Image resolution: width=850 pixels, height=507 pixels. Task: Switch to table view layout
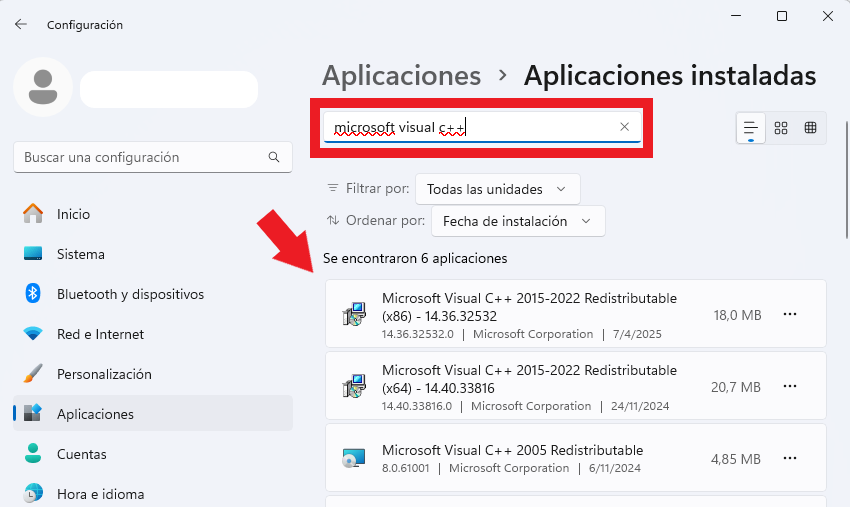(810, 128)
